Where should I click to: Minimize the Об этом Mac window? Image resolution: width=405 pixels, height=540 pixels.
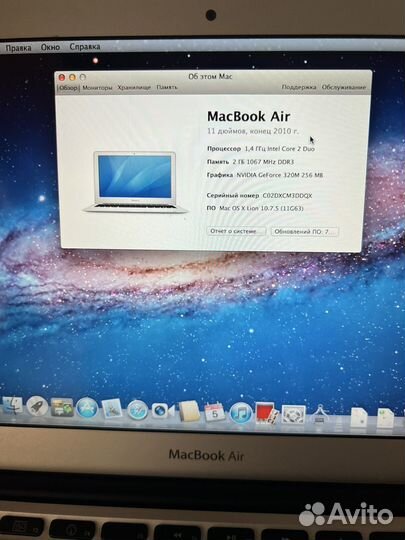pos(72,77)
